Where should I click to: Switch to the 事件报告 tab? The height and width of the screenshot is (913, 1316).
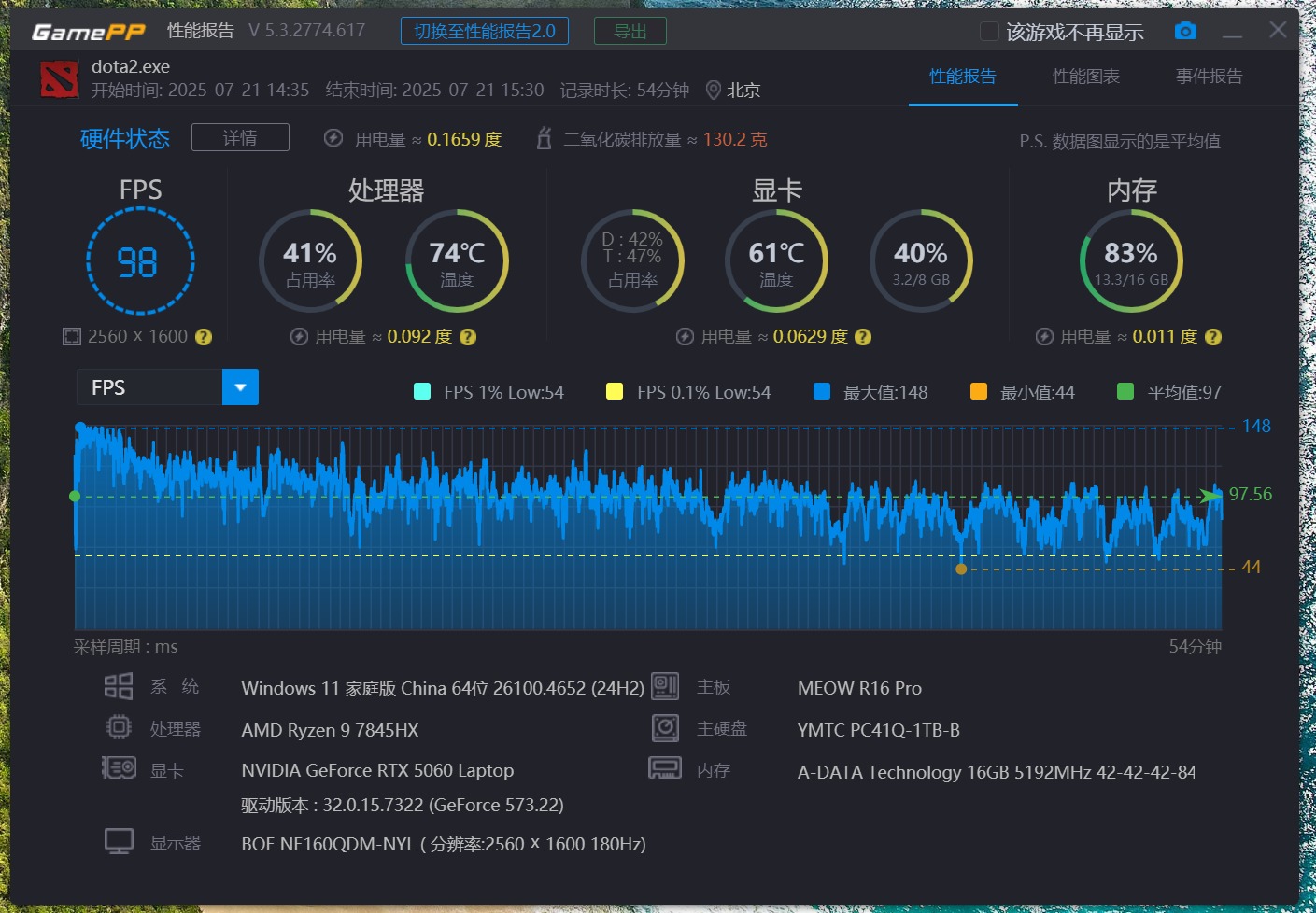click(1210, 77)
